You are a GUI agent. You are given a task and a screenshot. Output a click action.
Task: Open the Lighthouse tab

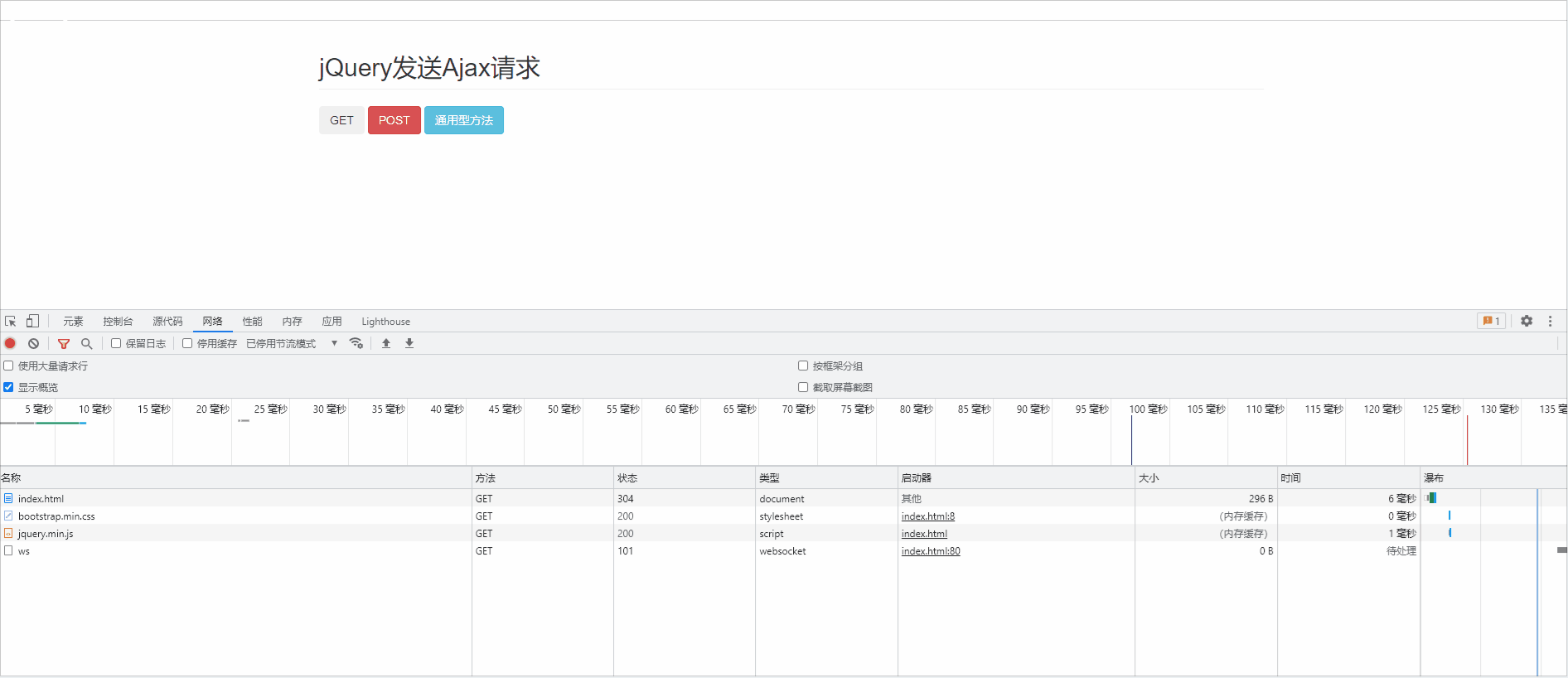(385, 322)
